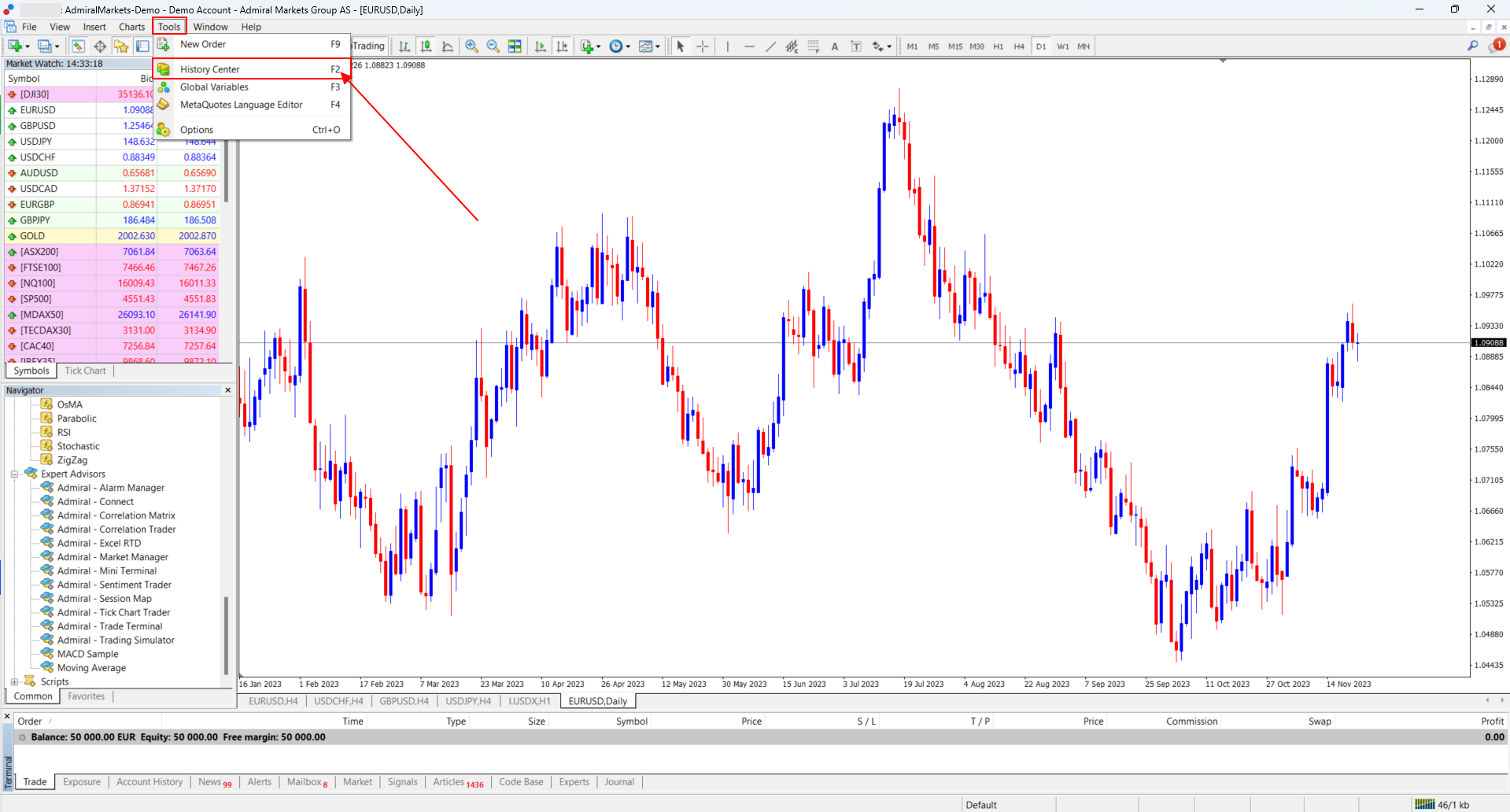1510x812 pixels.
Task: Select the Cursor arrow tool
Action: (681, 46)
